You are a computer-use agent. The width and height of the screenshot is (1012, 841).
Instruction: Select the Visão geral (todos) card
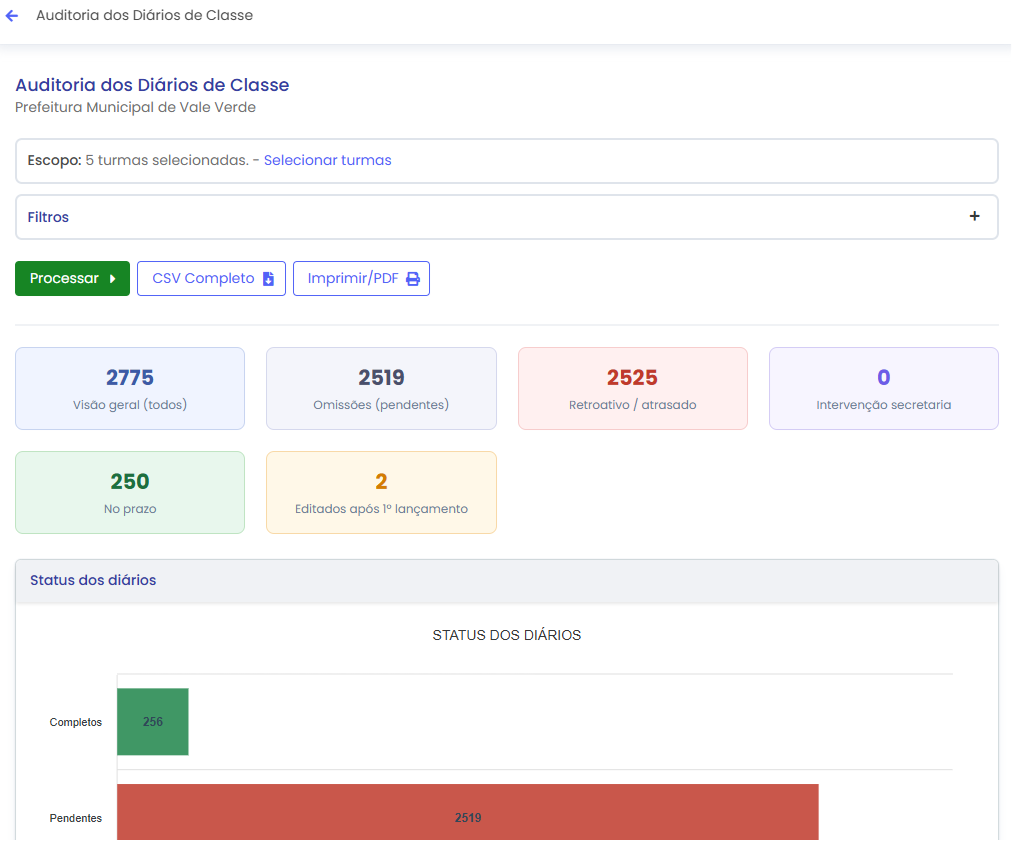click(x=130, y=389)
